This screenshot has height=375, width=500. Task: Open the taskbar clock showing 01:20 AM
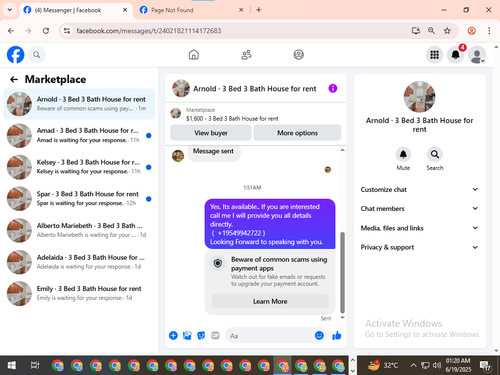click(x=458, y=365)
